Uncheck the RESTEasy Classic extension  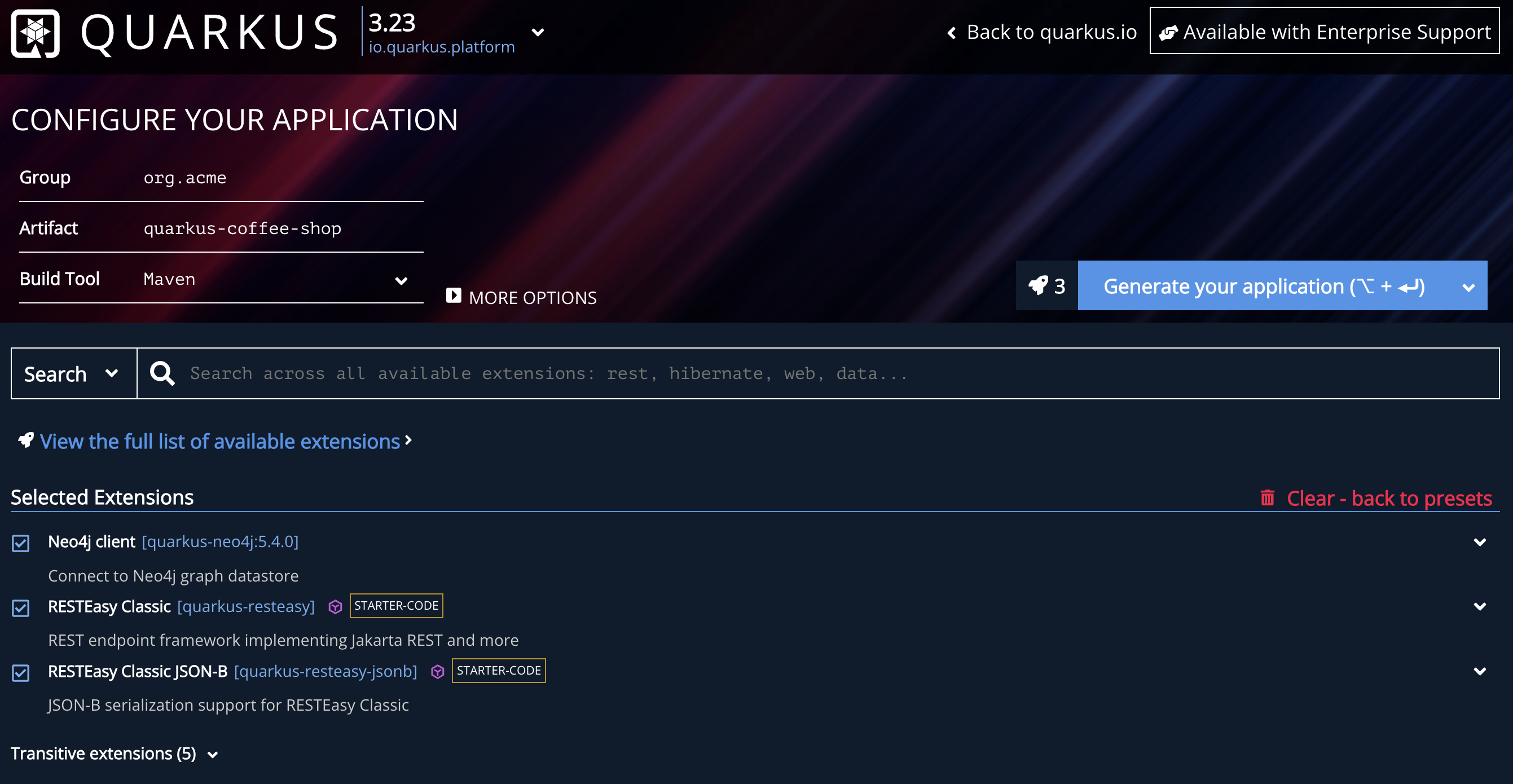pyautogui.click(x=20, y=608)
